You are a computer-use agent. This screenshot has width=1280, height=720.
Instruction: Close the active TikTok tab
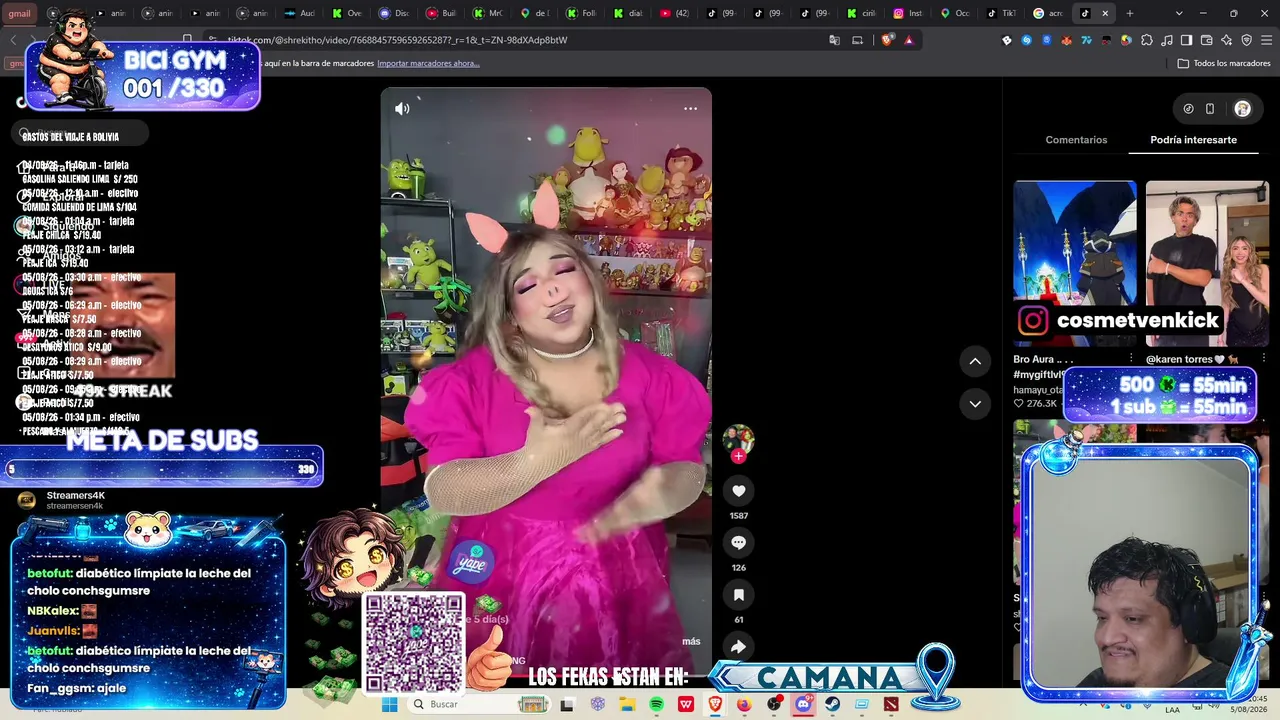(1105, 13)
